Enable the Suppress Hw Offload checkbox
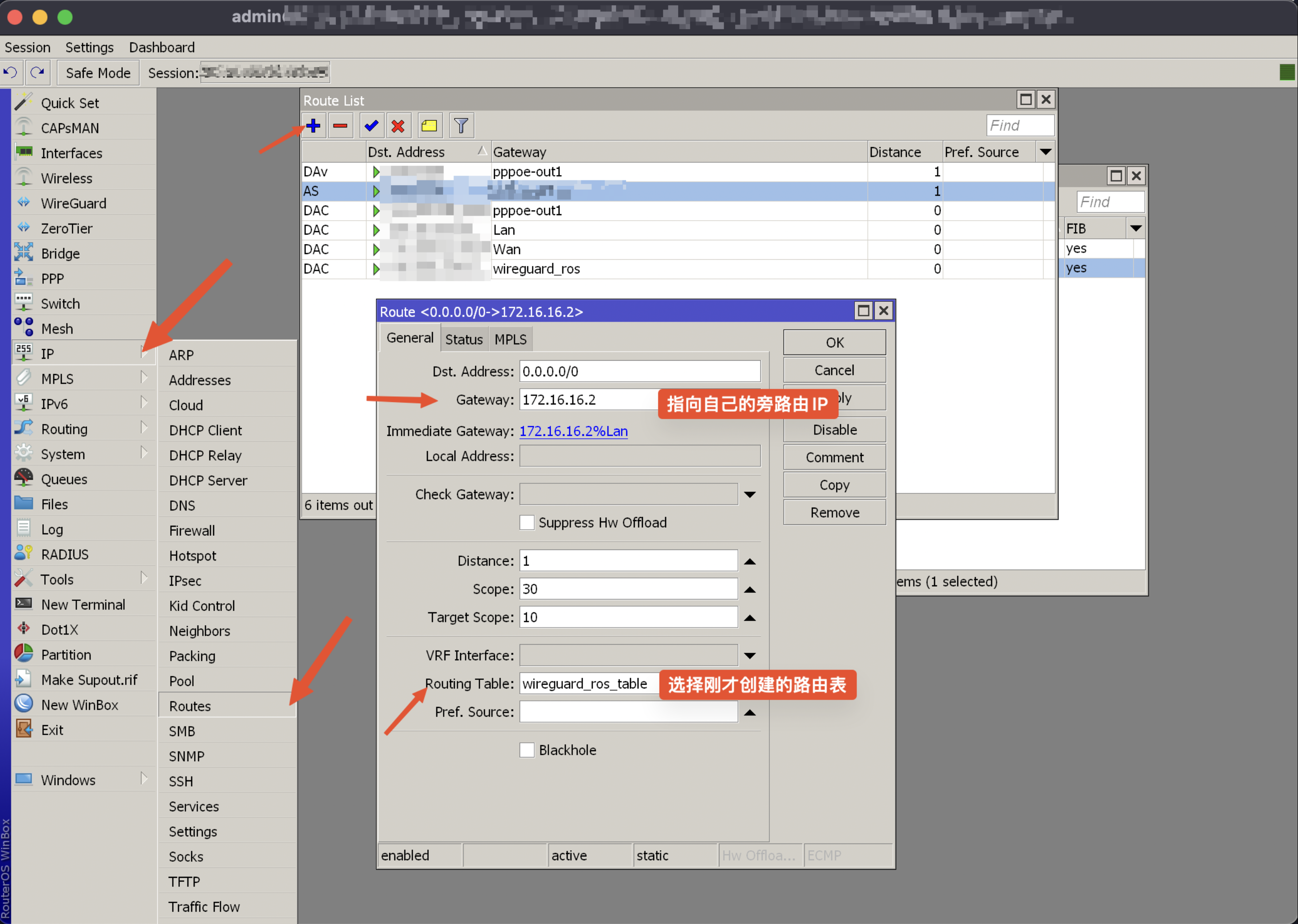The image size is (1298, 924). pos(527,522)
